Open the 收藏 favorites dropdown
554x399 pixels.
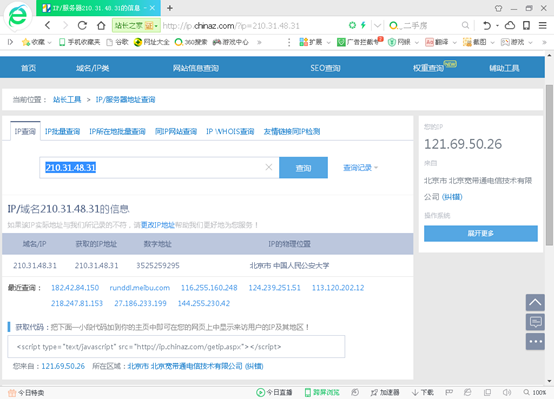36,42
